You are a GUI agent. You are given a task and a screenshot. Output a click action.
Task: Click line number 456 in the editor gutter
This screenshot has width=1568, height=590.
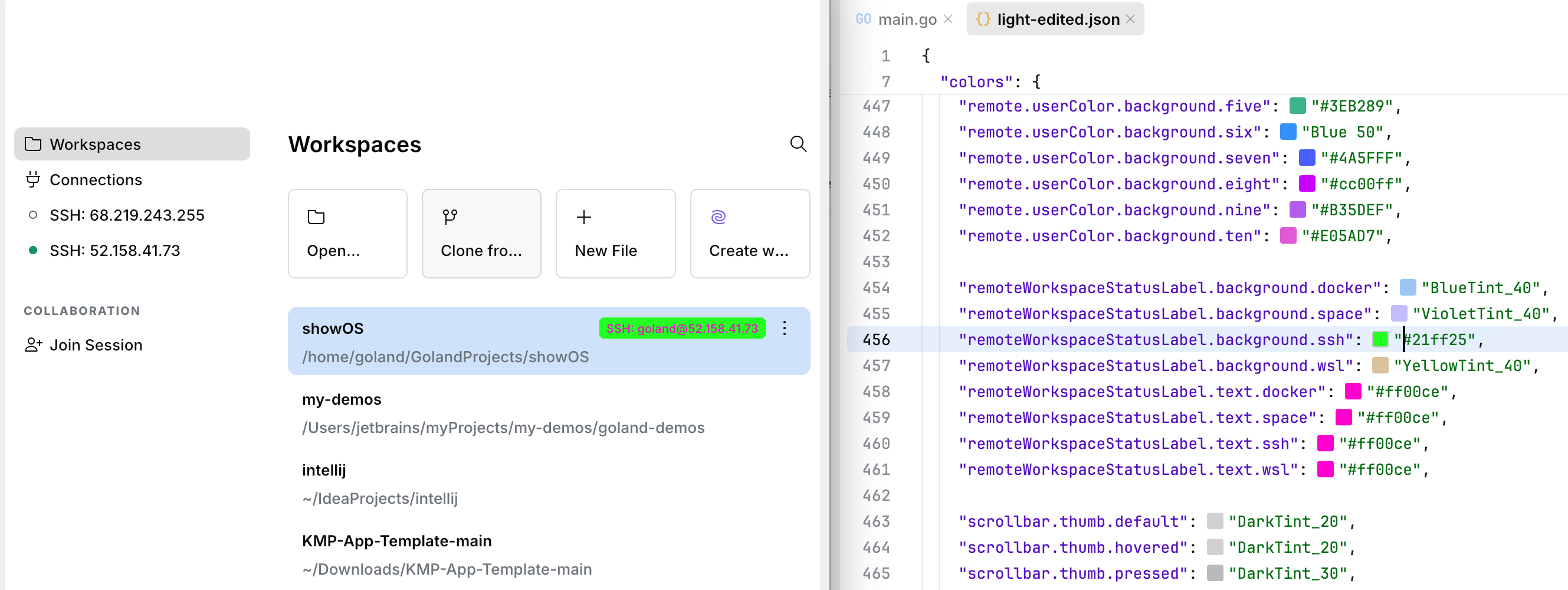[x=877, y=339]
